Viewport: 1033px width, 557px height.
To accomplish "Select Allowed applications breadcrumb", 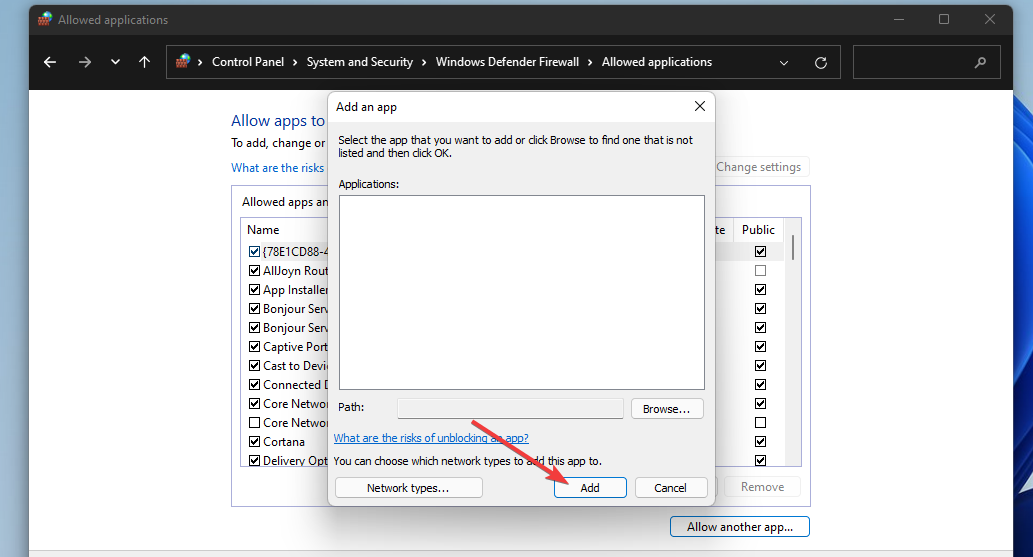I will (657, 62).
